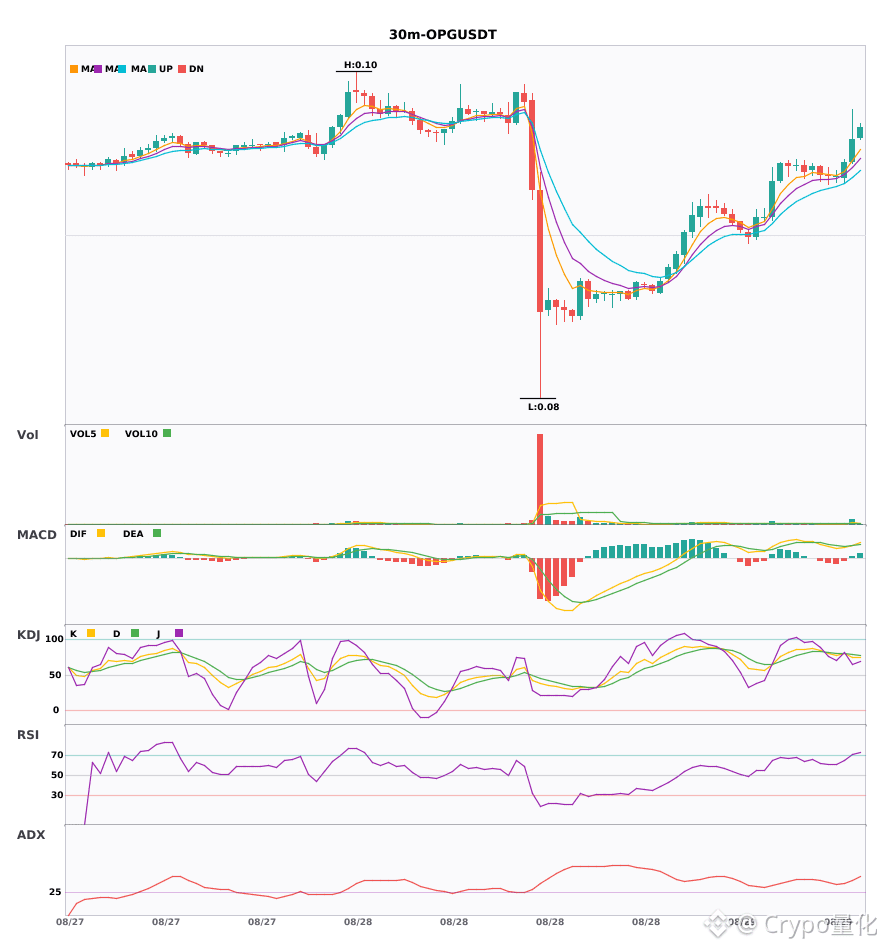Click the Vol panel label

click(x=28, y=435)
